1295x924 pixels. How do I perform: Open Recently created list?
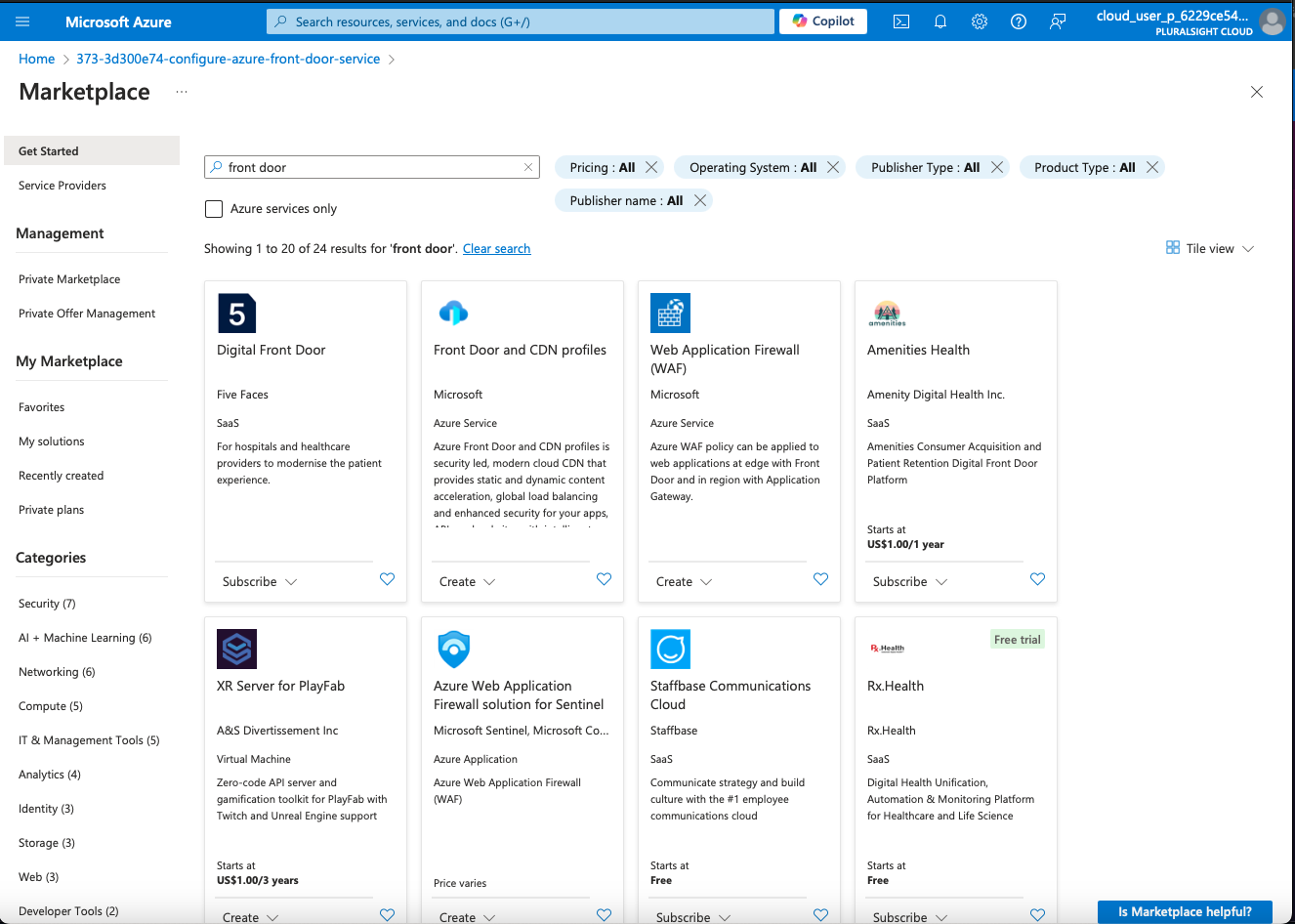pos(62,476)
